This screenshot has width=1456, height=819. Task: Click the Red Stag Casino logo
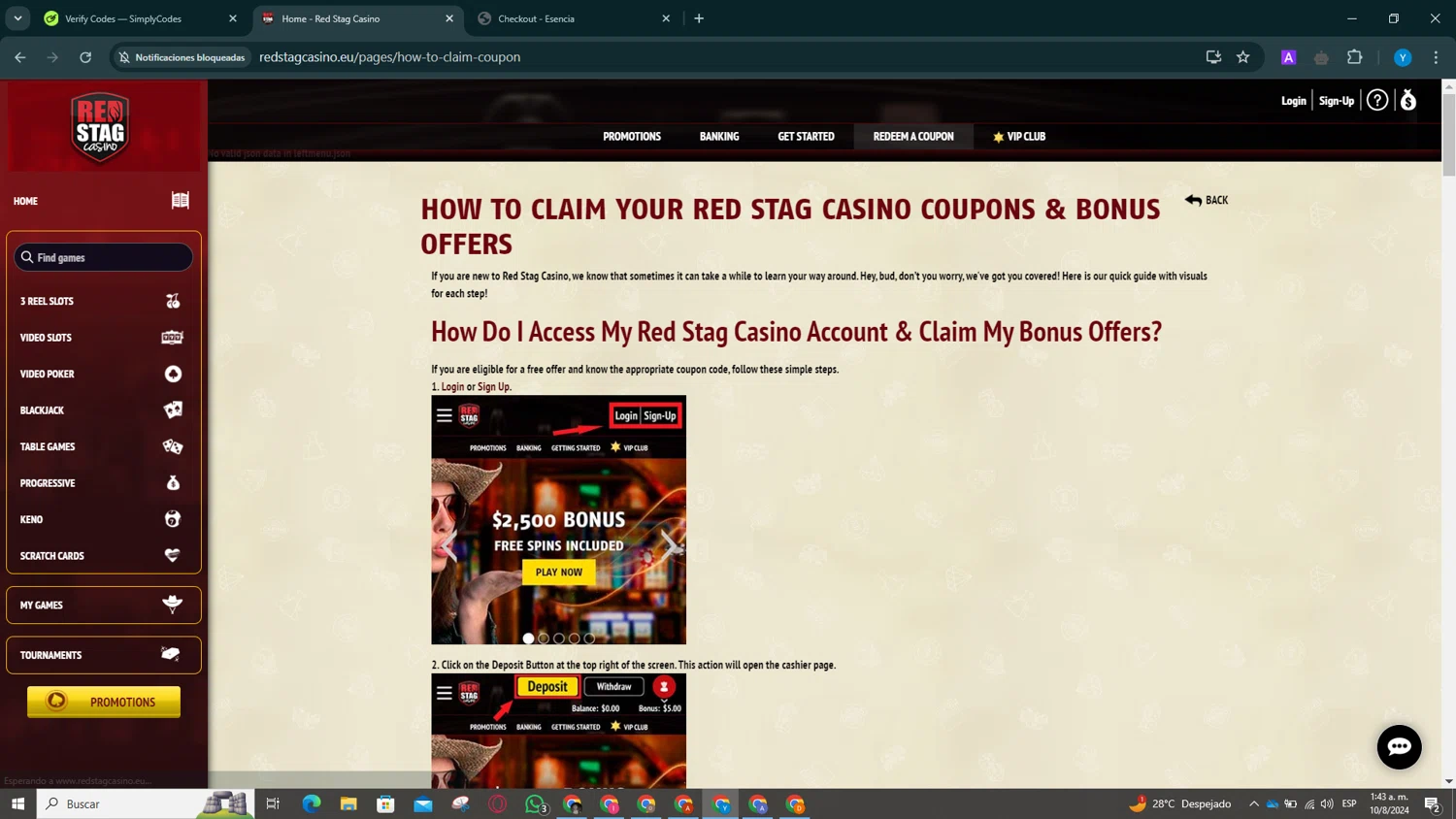coord(100,127)
